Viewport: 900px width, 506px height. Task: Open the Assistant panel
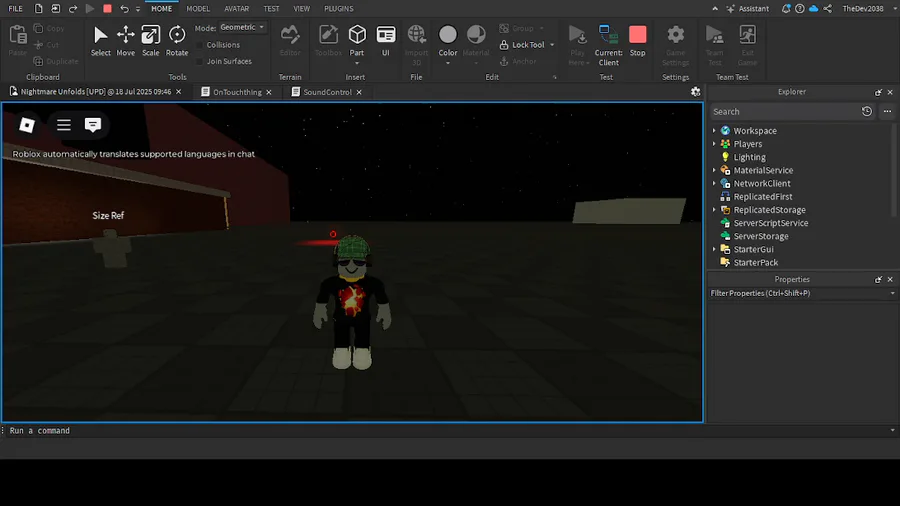point(748,9)
